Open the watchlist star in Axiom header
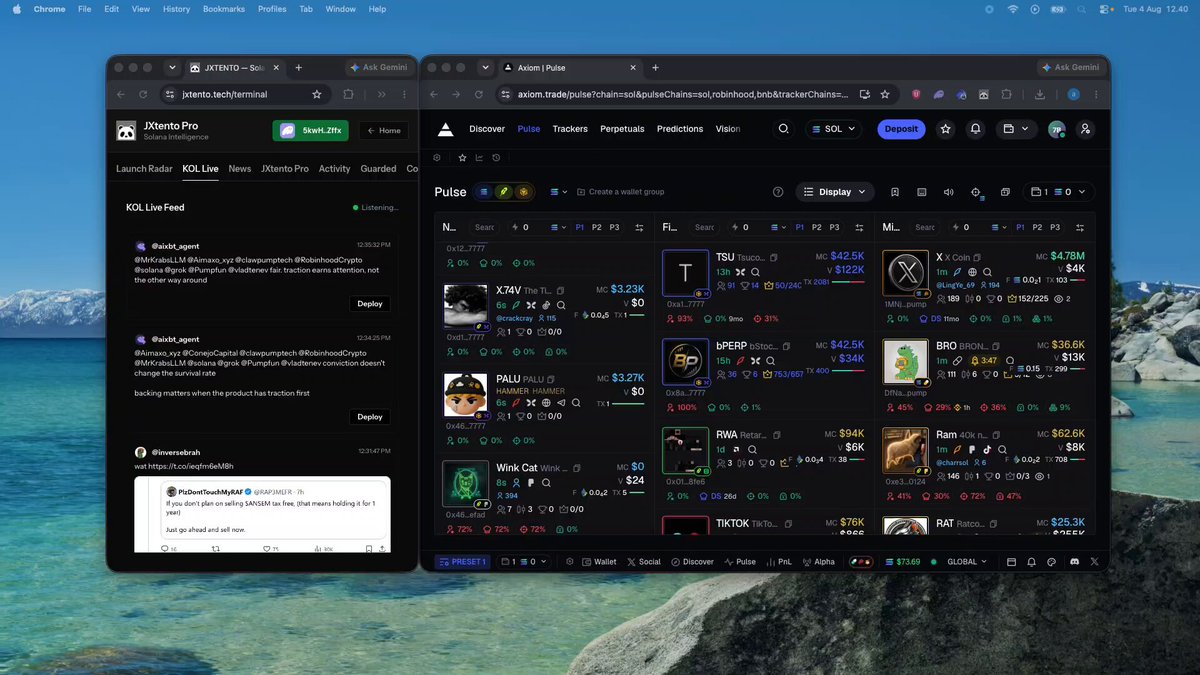1200x675 pixels. tap(945, 129)
